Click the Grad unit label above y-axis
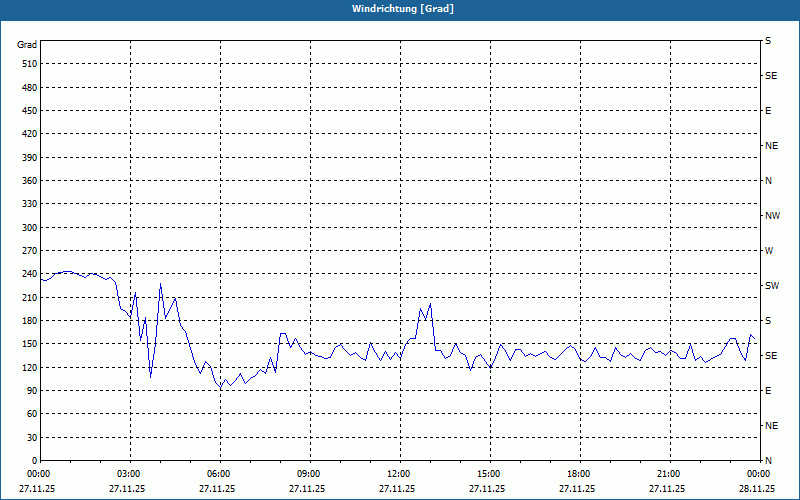Viewport: 800px width, 500px height. click(x=27, y=45)
